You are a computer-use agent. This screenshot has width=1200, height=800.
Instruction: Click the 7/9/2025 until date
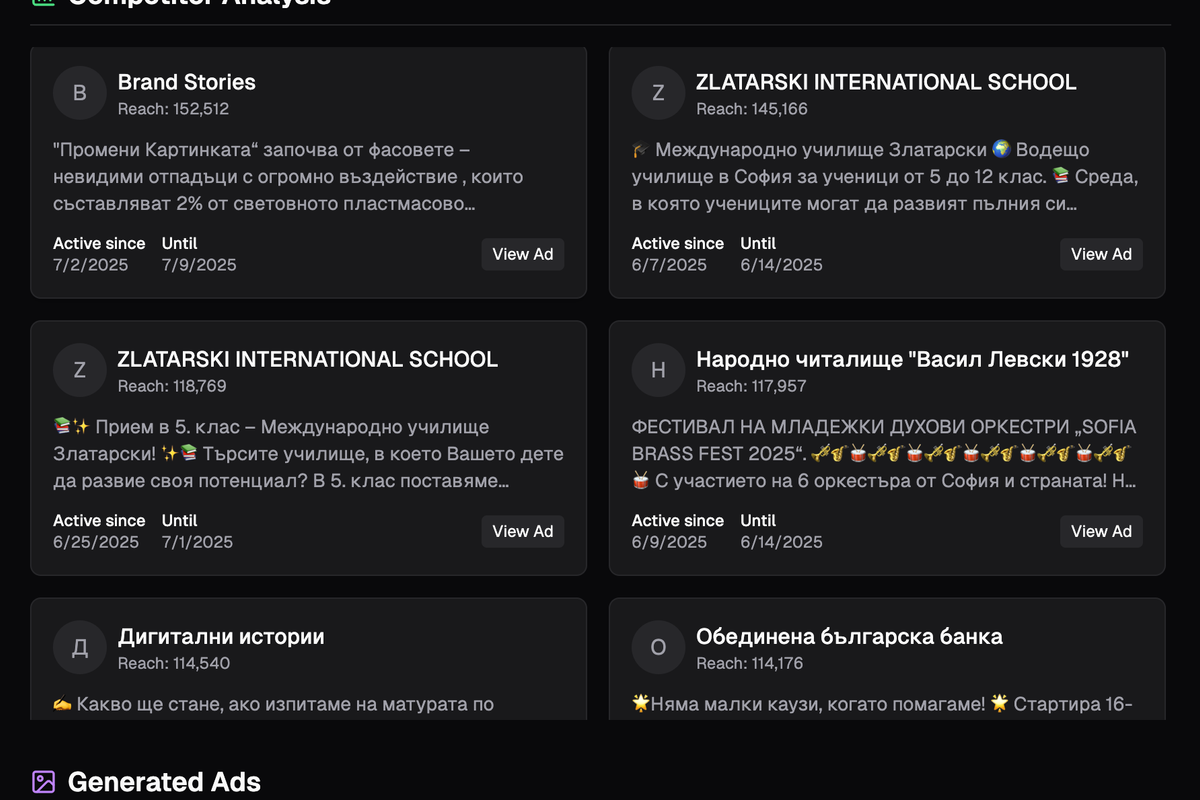[x=199, y=265]
